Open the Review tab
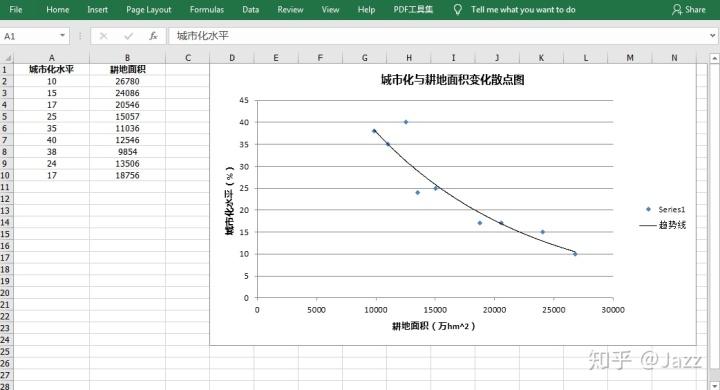Viewport: 720px width, 390px height. 290,10
